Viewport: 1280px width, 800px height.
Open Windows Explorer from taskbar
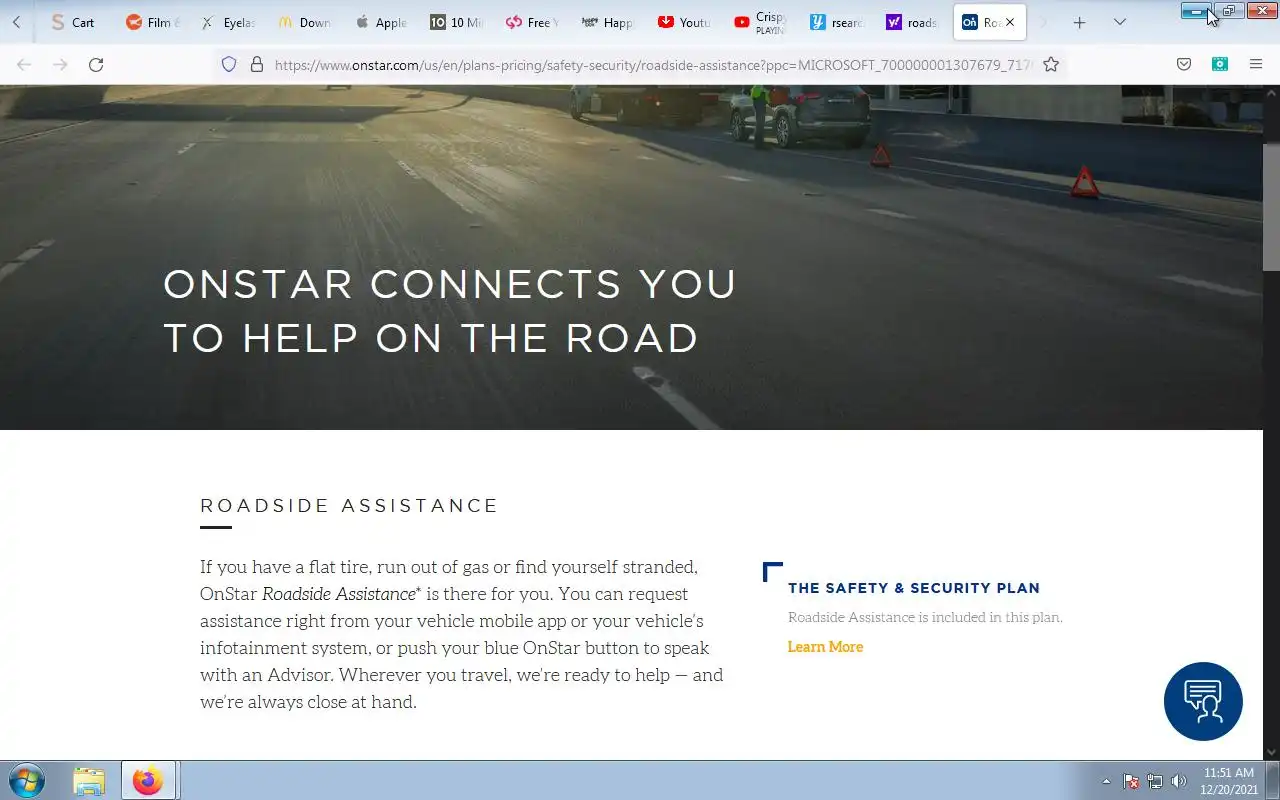click(x=89, y=780)
